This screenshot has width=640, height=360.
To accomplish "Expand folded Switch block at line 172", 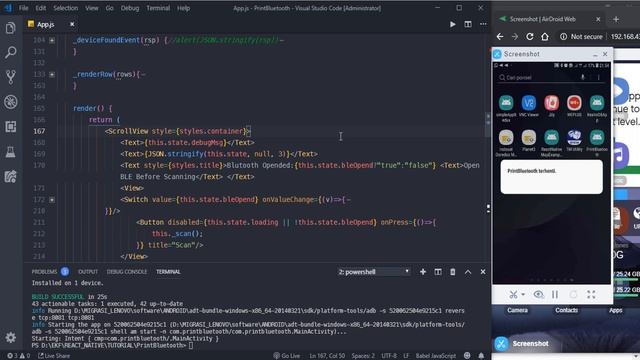I will click(x=52, y=200).
